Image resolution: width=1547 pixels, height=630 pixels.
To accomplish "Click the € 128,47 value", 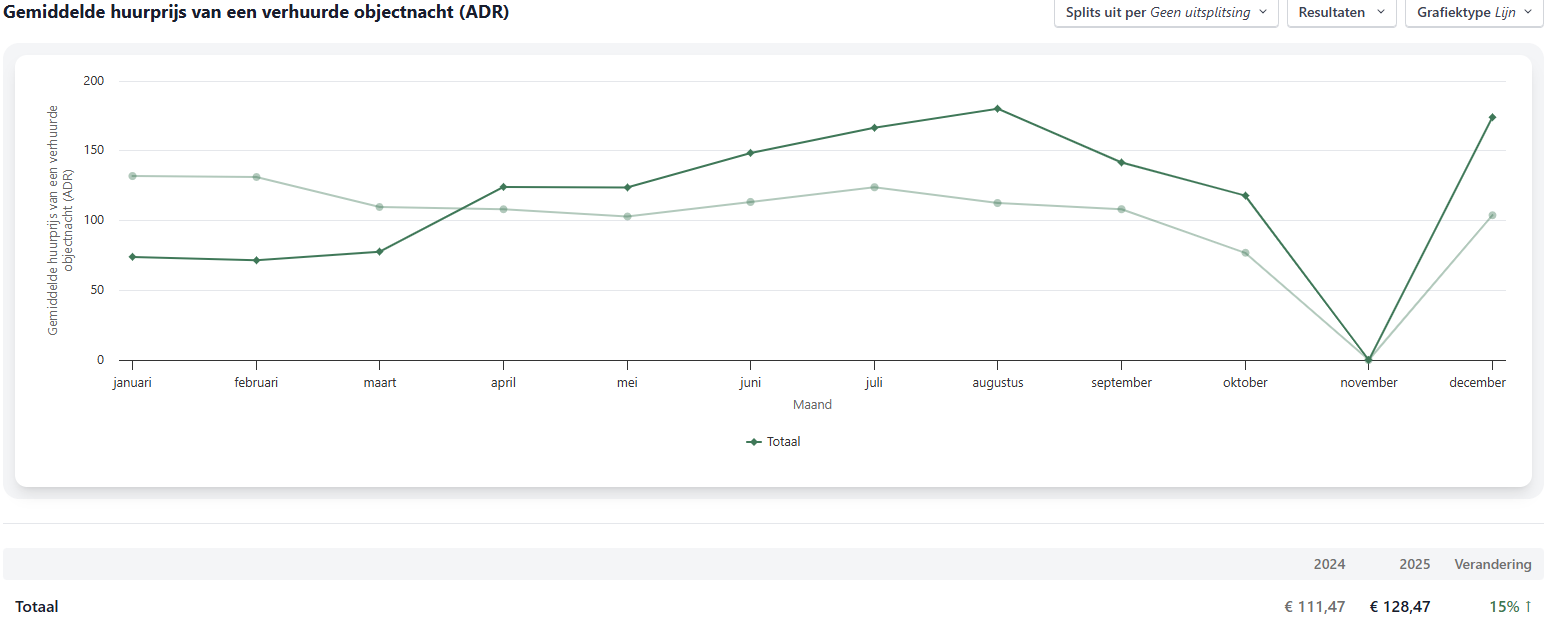I will click(1400, 606).
